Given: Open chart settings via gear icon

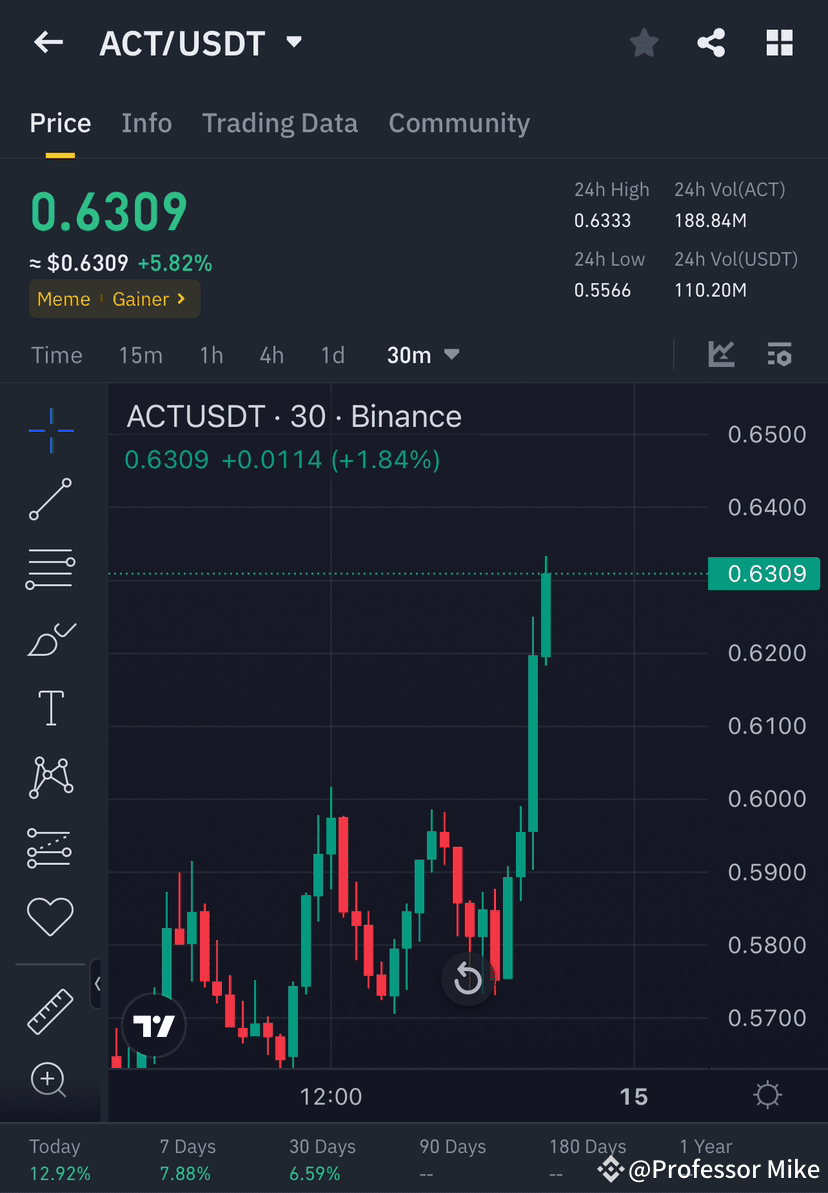Looking at the screenshot, I should pos(767,1096).
